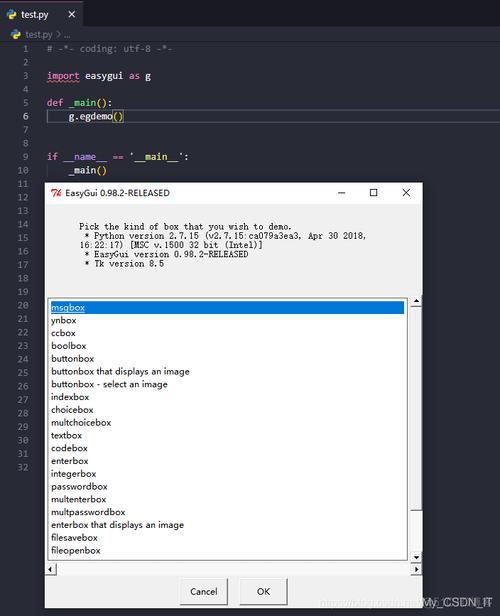500x616 pixels.
Task: Select fileopenbox in the list
Action: (227, 551)
